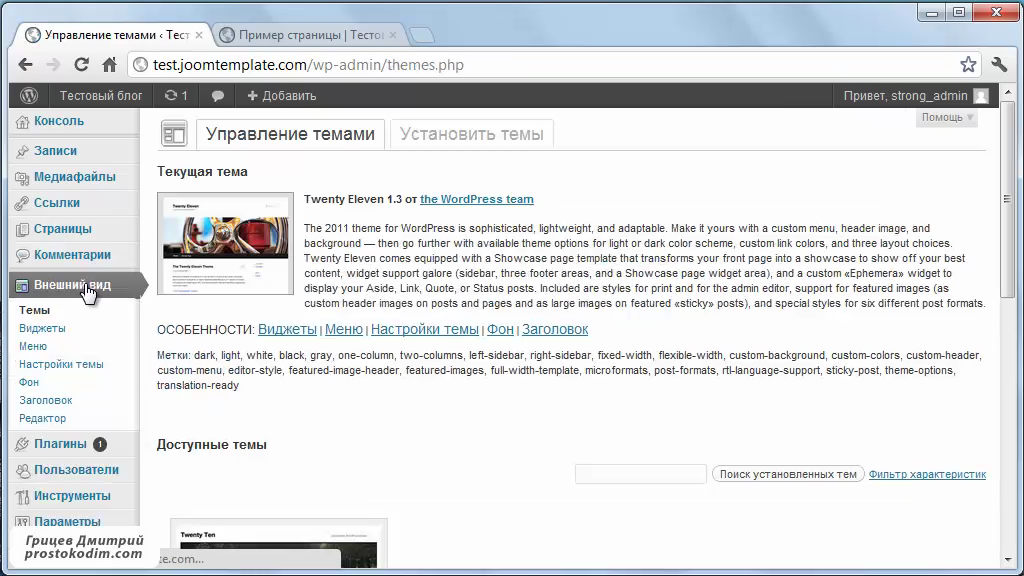This screenshot has height=576, width=1024.
Task: Click the Записи pin icon
Action: (x=22, y=151)
